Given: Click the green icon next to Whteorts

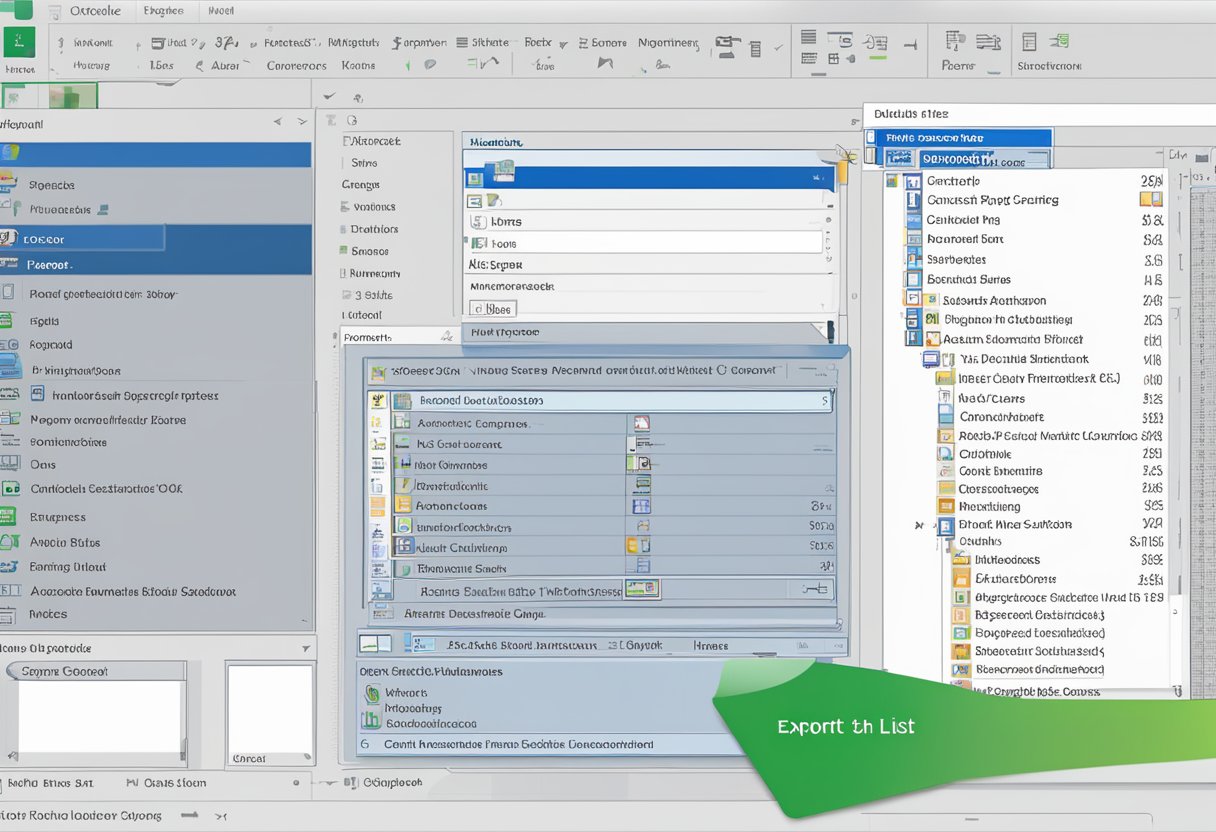Looking at the screenshot, I should pyautogui.click(x=372, y=692).
